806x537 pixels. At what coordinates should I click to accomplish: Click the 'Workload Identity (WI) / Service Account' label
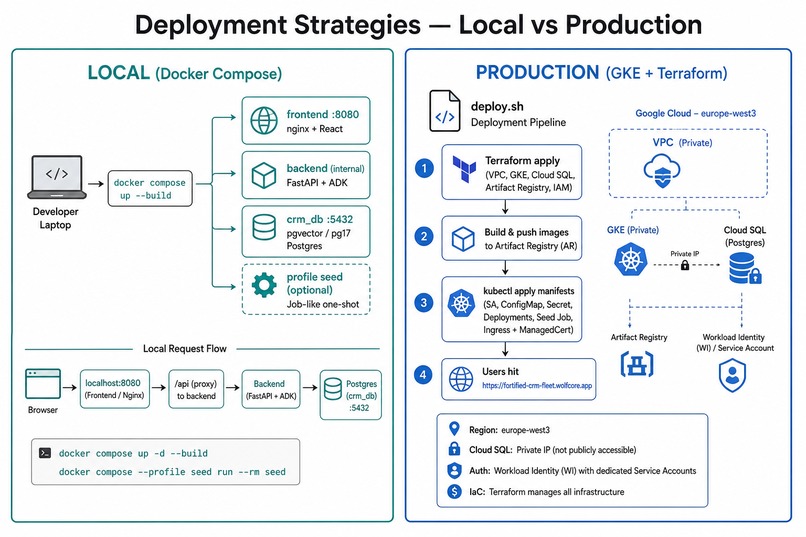click(735, 342)
